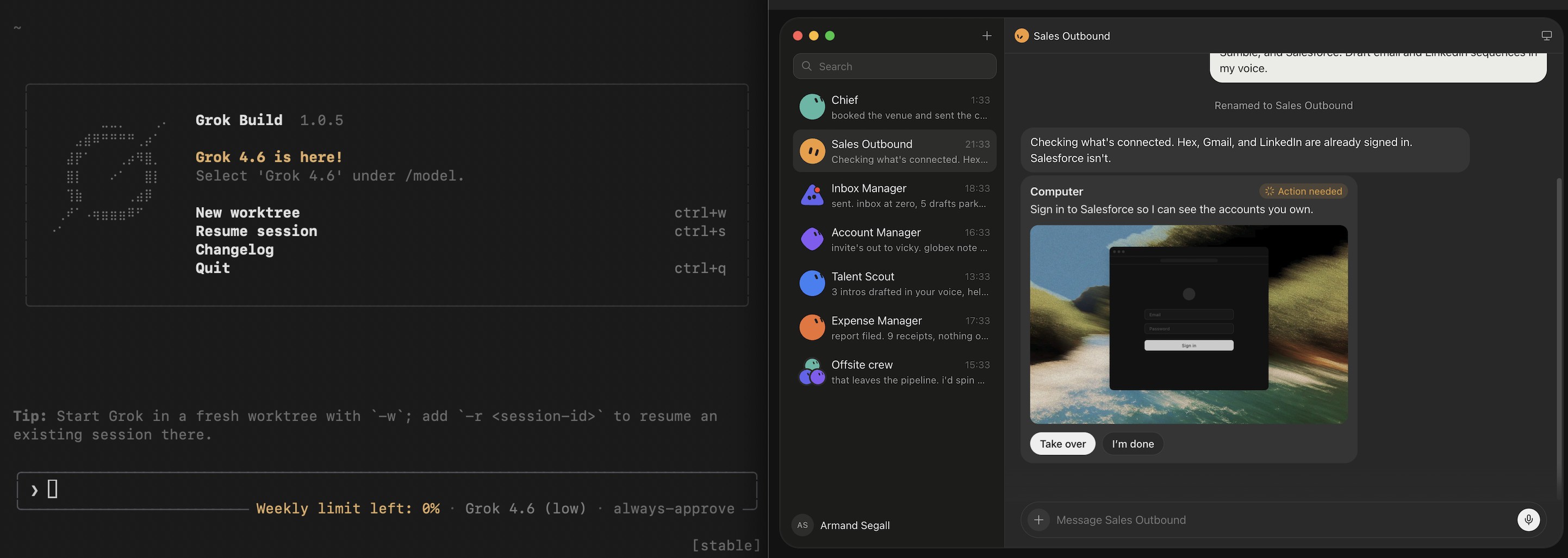The image size is (1568, 558).
Task: Click the I'm done button
Action: click(x=1133, y=443)
